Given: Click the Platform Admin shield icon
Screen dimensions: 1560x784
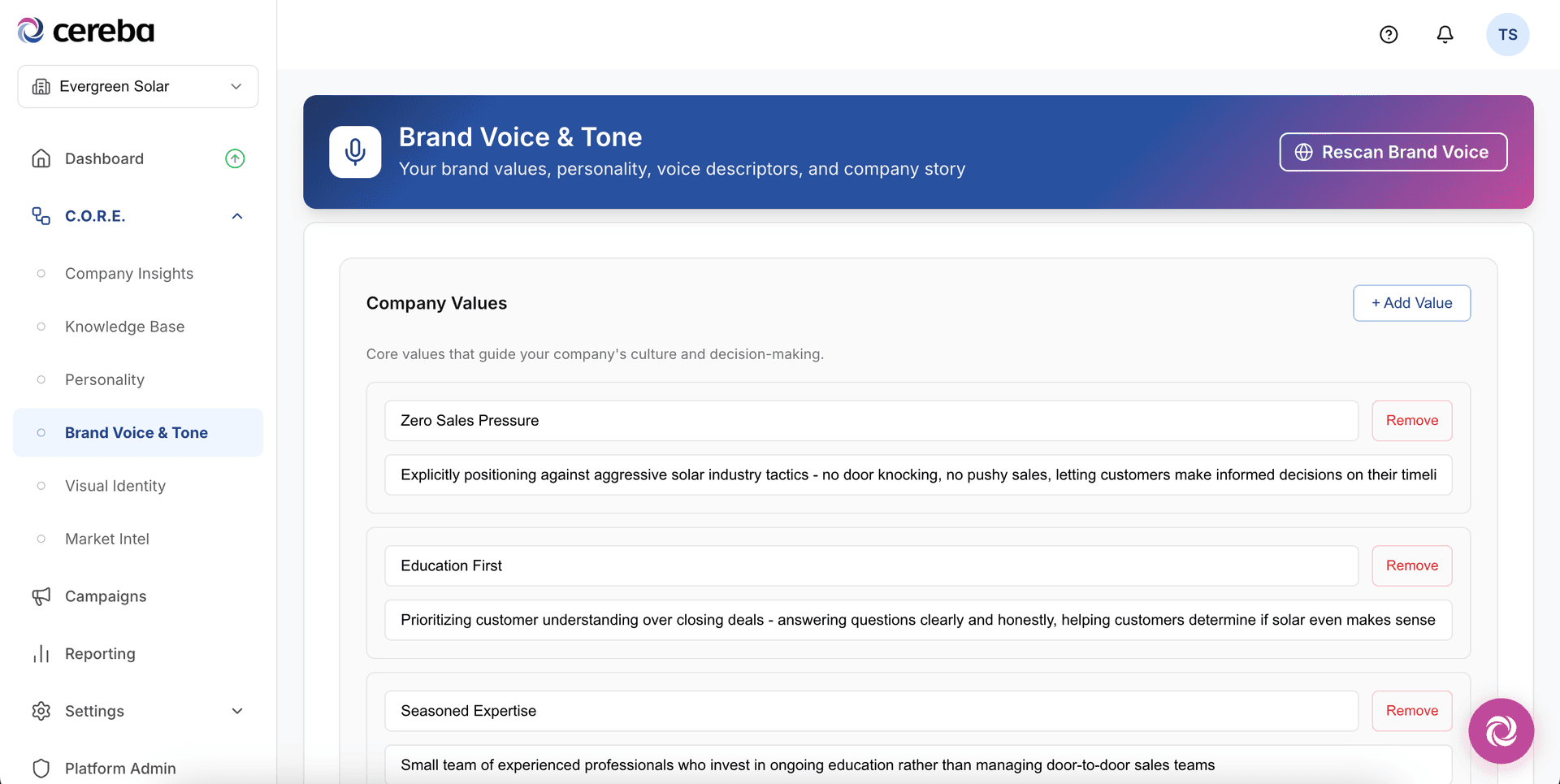Looking at the screenshot, I should coord(41,768).
